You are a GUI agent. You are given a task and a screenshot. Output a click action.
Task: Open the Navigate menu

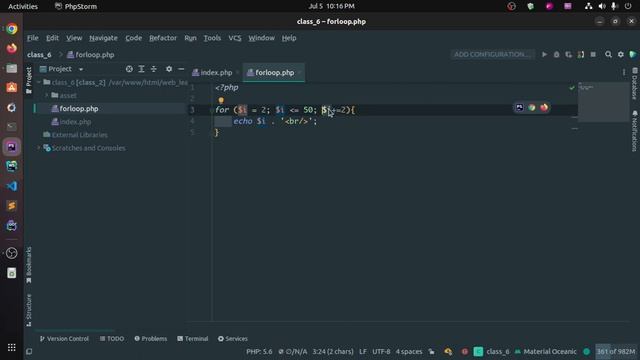tap(103, 38)
